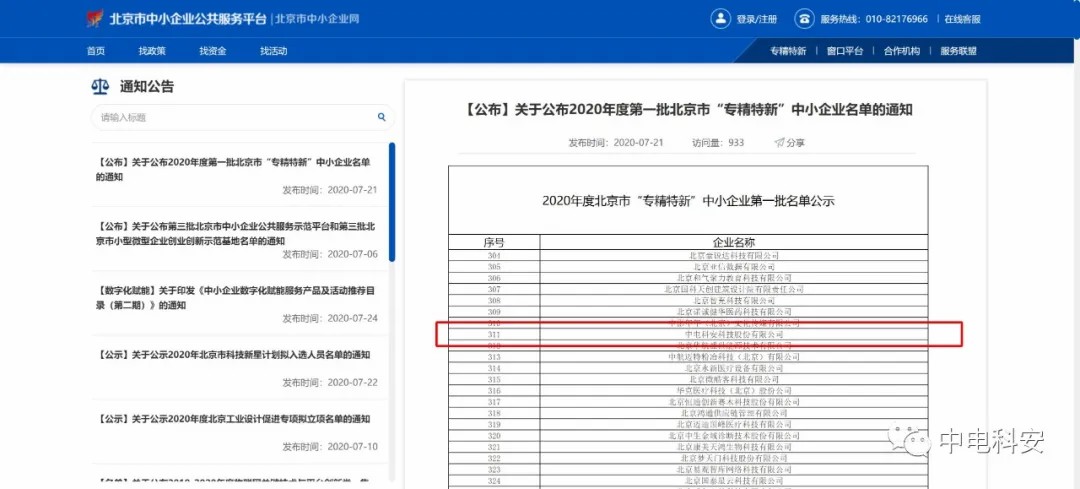Click the 登录/注册 link
Viewport: 1080px width, 489px height.
pyautogui.click(x=757, y=19)
